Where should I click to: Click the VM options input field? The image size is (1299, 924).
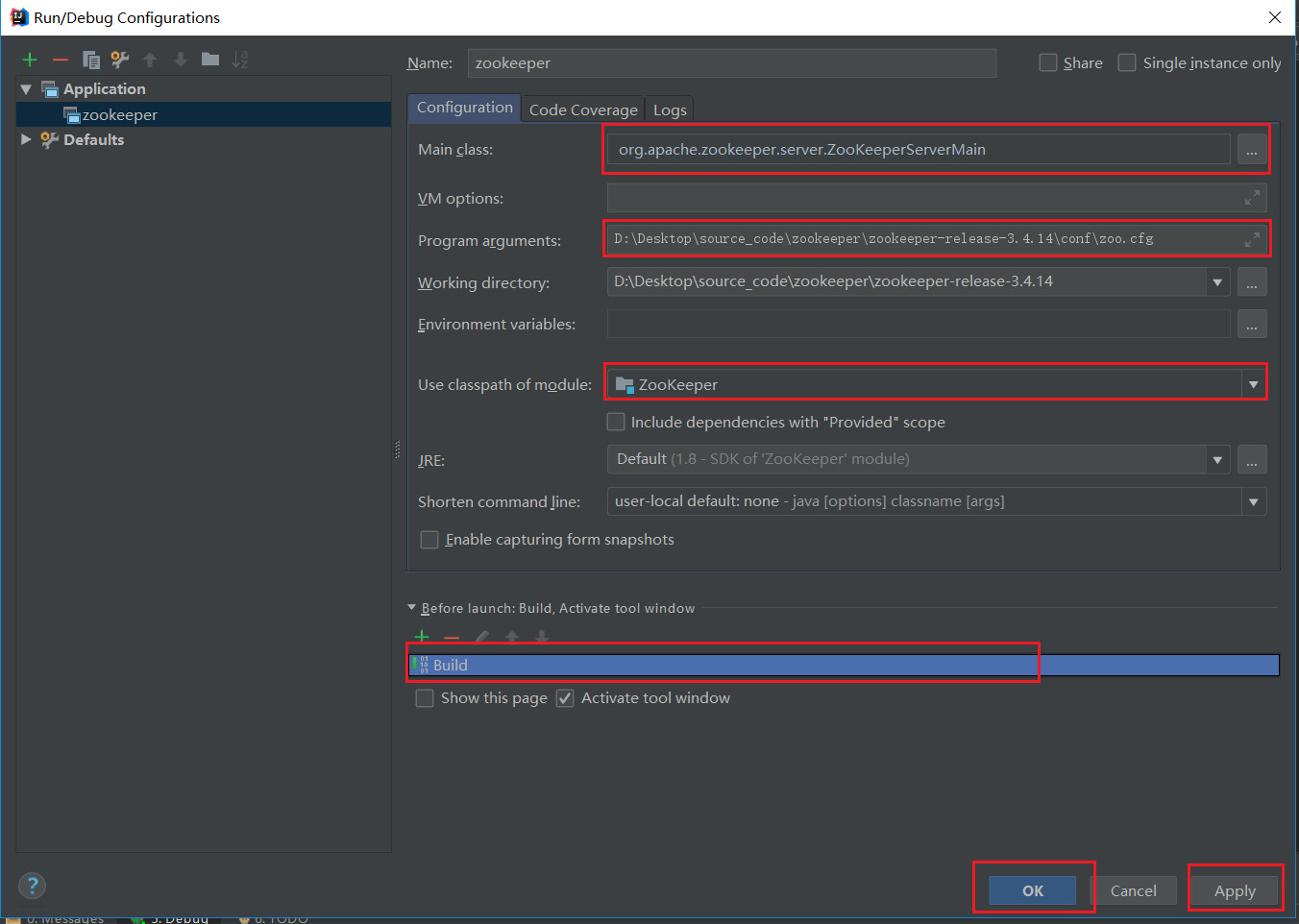coord(937,198)
